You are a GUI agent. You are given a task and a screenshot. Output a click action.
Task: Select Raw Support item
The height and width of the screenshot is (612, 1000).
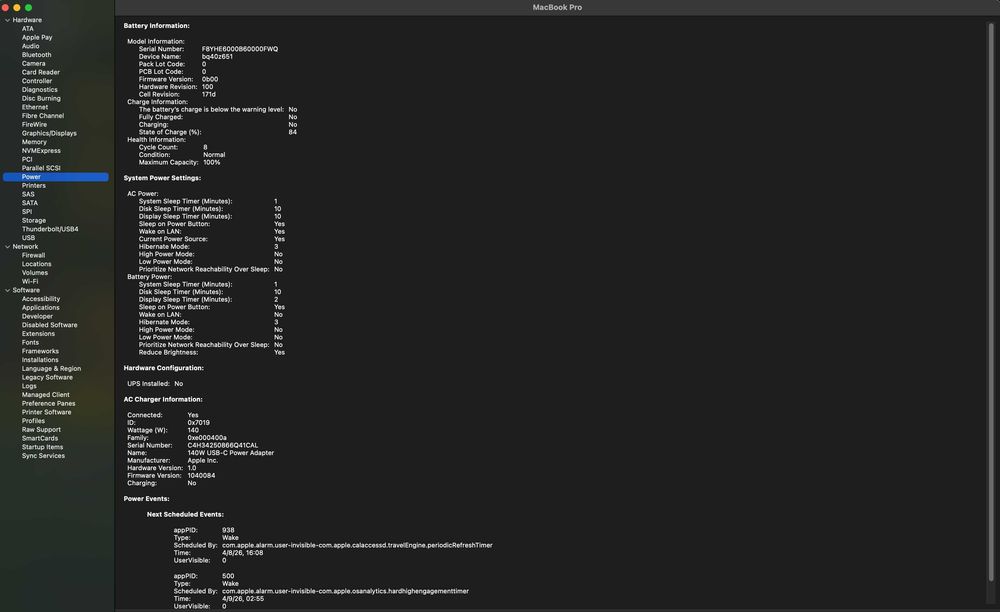pyautogui.click(x=41, y=430)
